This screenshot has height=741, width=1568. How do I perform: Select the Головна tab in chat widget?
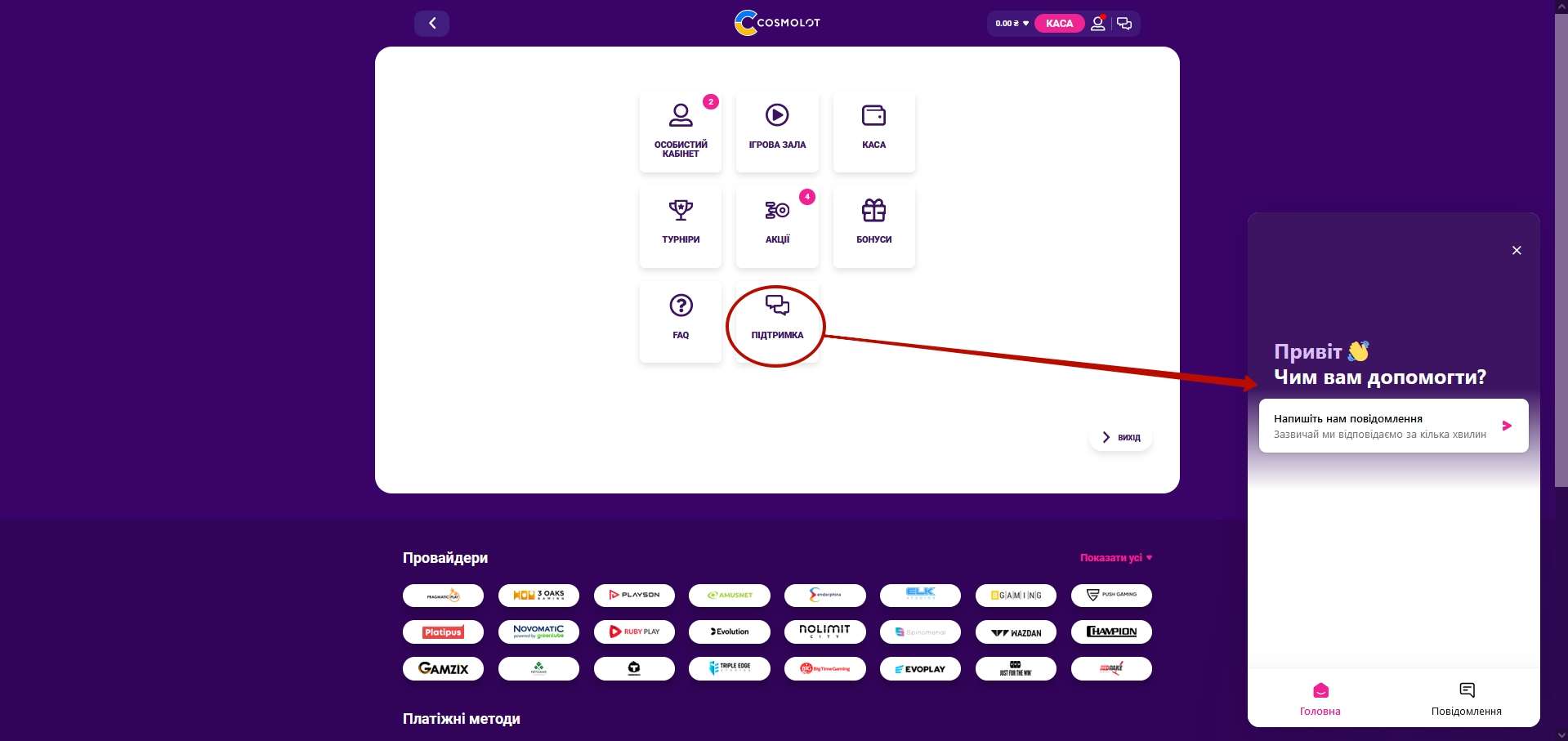(x=1320, y=699)
